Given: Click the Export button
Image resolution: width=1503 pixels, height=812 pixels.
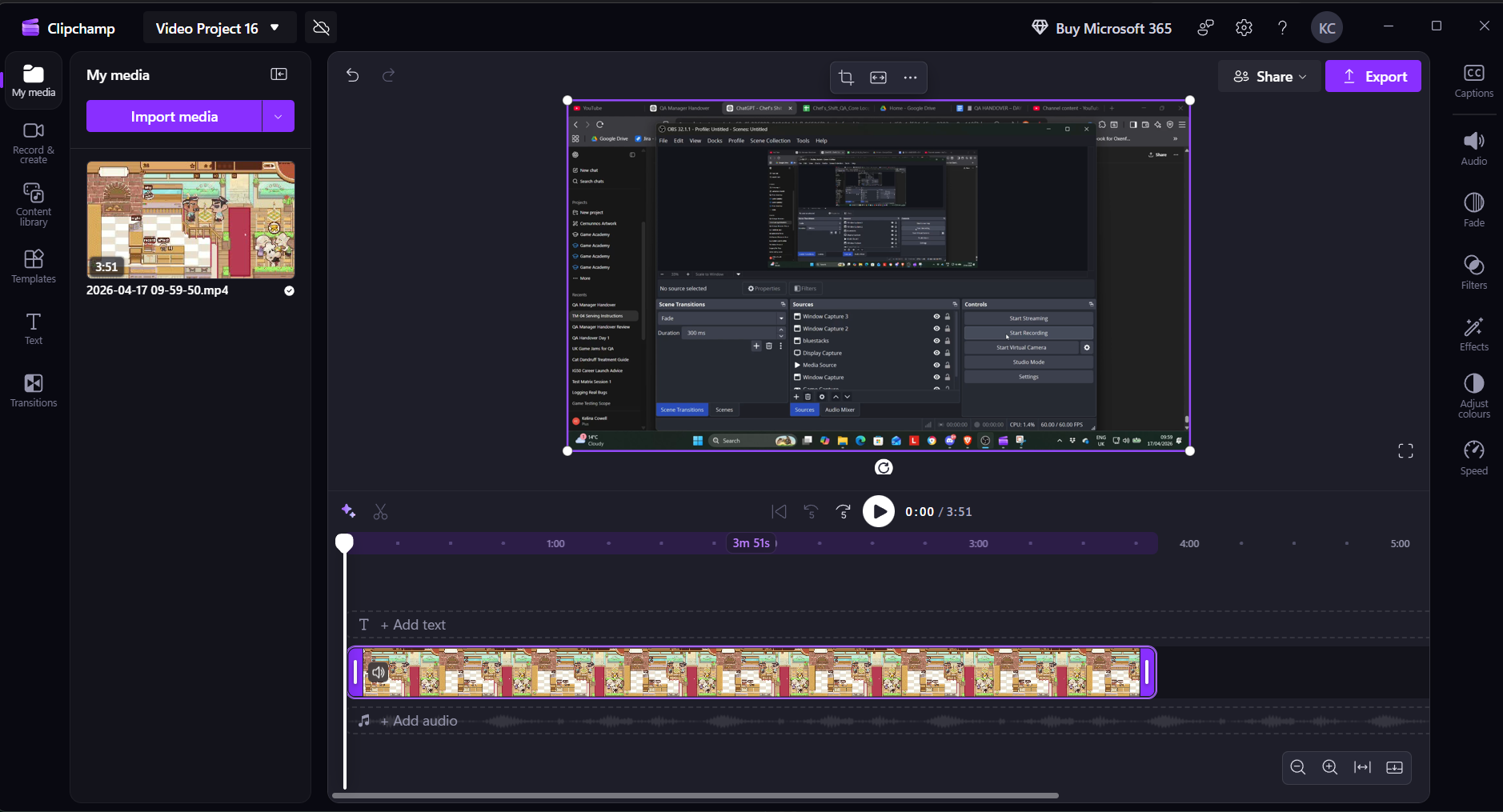Looking at the screenshot, I should pos(1373,77).
